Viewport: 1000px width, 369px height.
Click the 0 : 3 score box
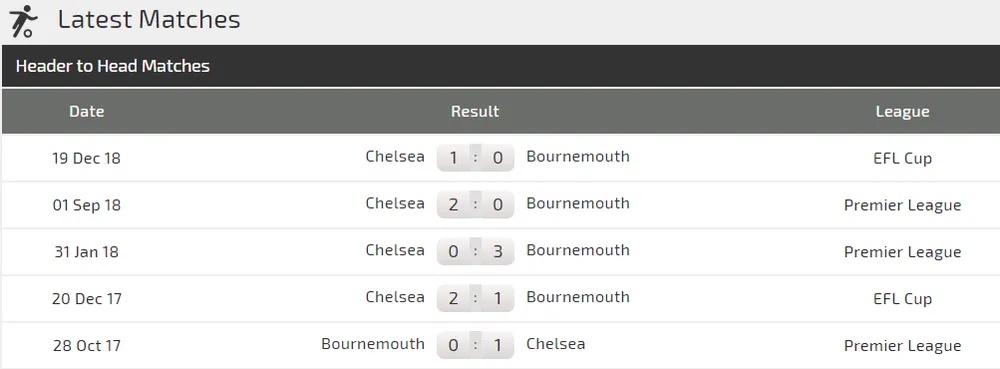tap(475, 251)
